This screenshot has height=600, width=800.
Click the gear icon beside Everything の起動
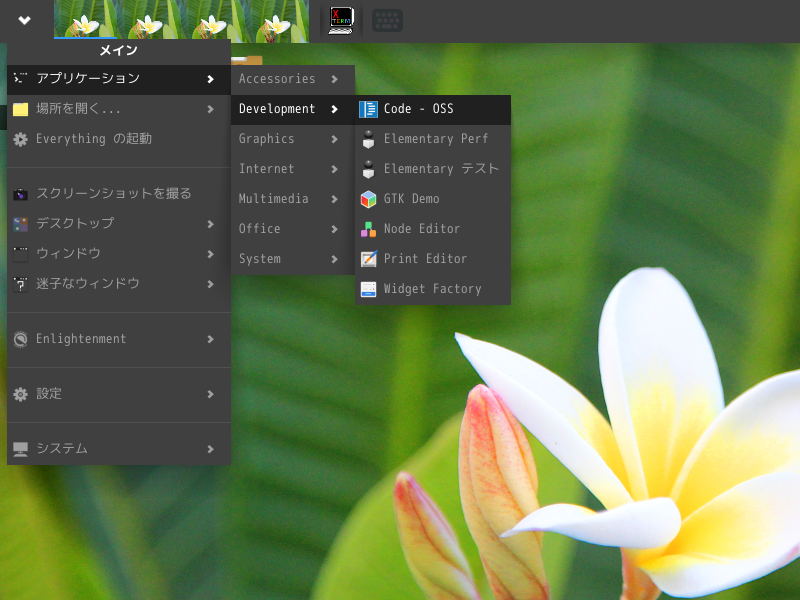(x=20, y=139)
